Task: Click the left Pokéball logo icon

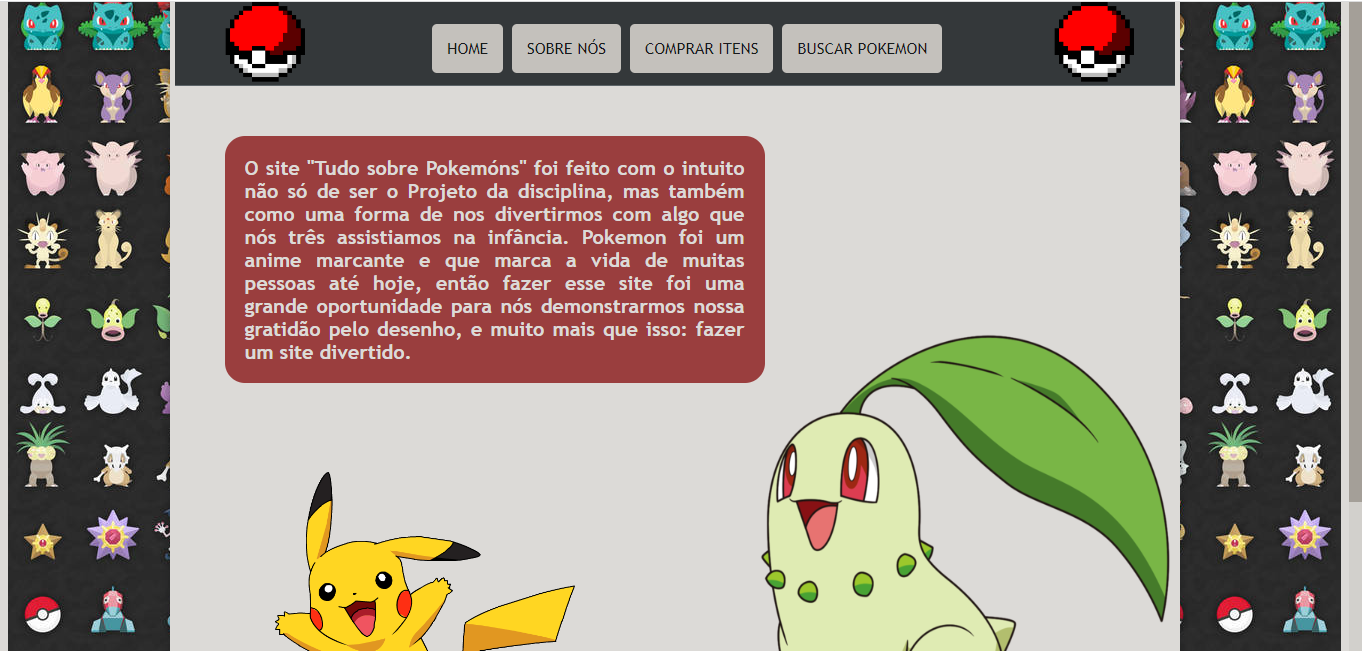Action: (x=265, y=41)
